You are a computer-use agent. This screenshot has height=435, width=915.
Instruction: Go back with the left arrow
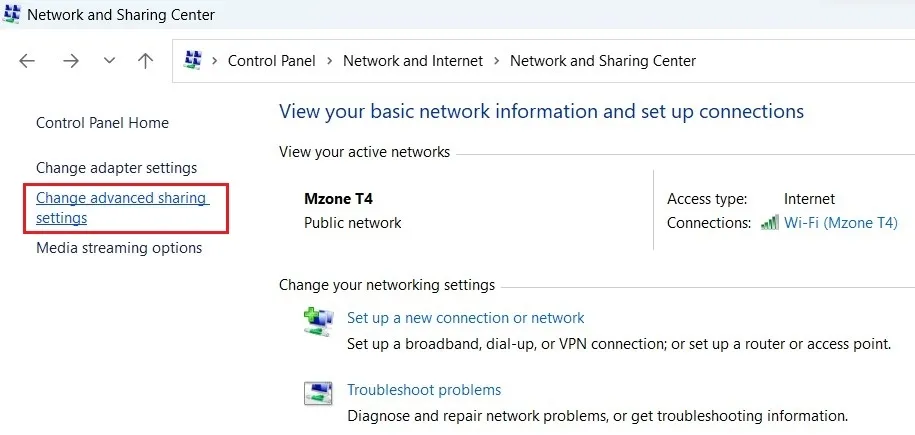[27, 61]
